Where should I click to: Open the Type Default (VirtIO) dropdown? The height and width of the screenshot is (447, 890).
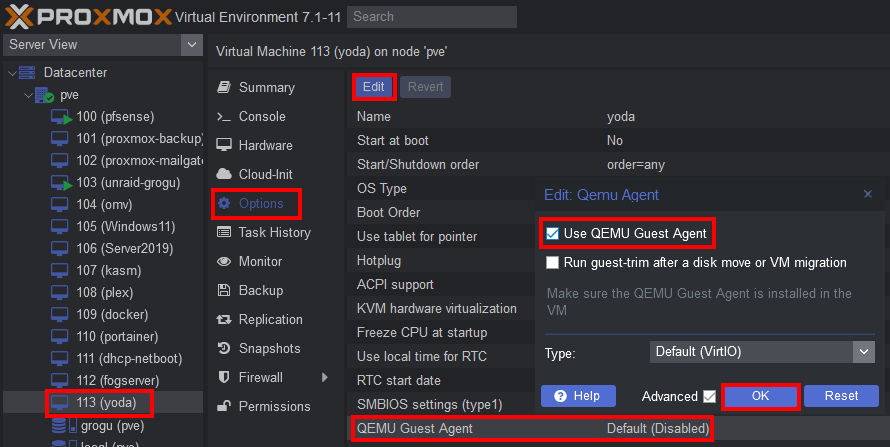click(x=864, y=351)
